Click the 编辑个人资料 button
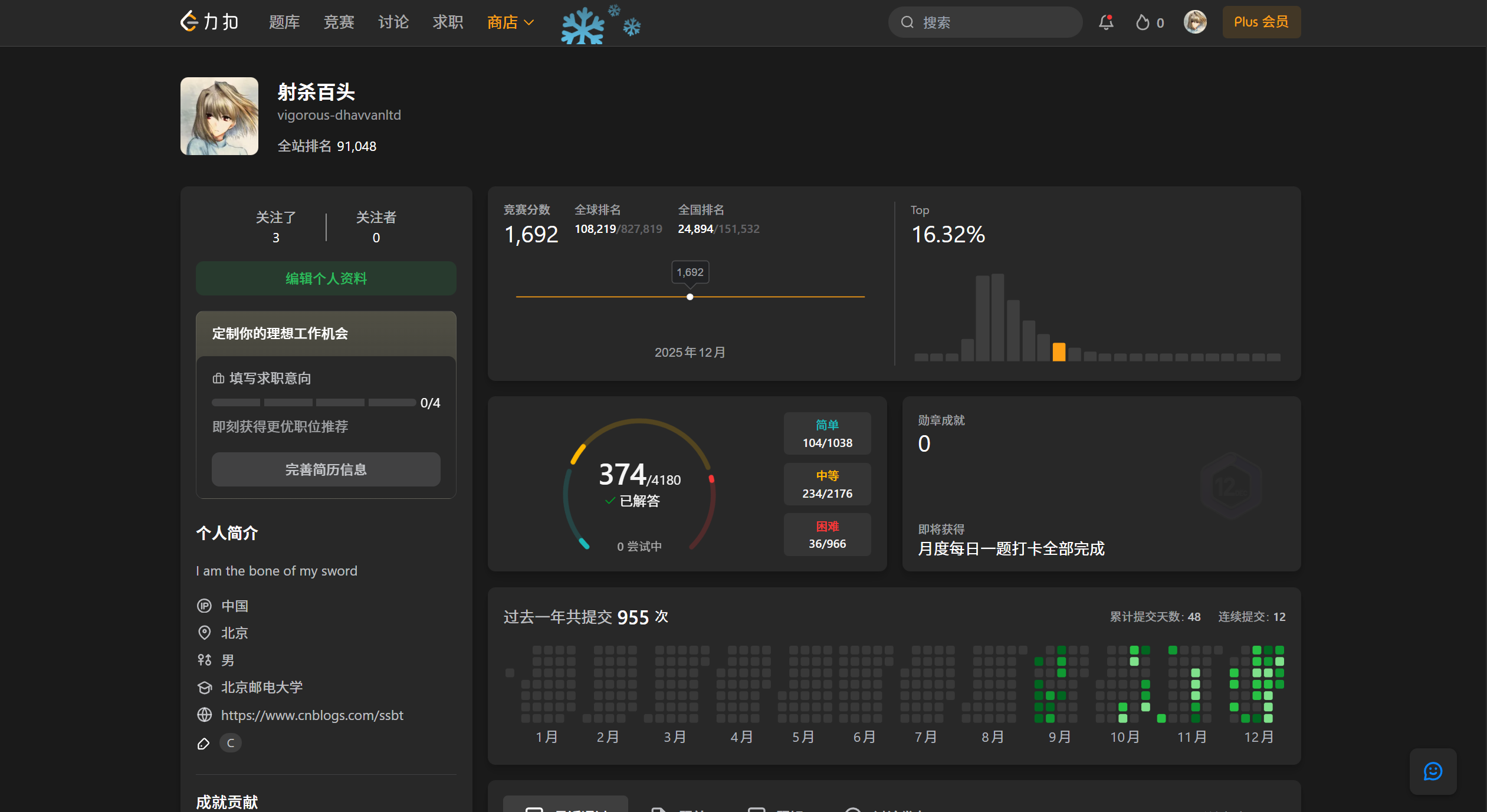 click(x=326, y=278)
